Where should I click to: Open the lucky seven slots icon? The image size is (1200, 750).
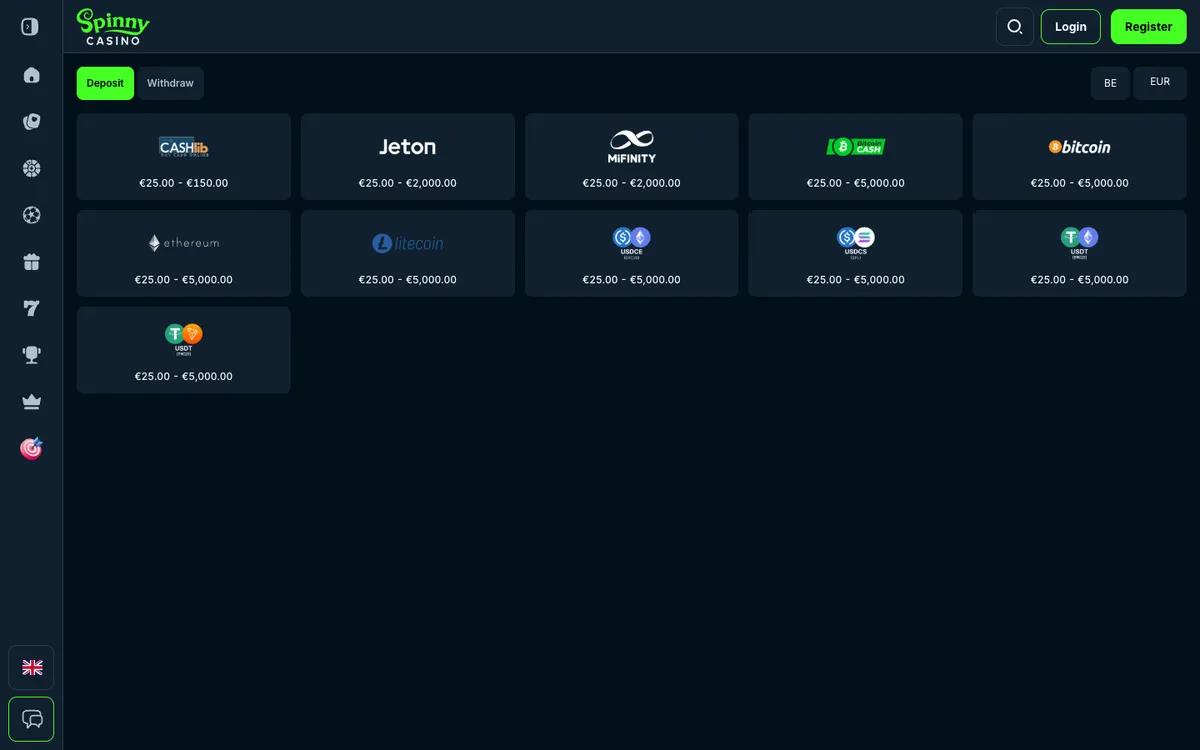(x=31, y=308)
